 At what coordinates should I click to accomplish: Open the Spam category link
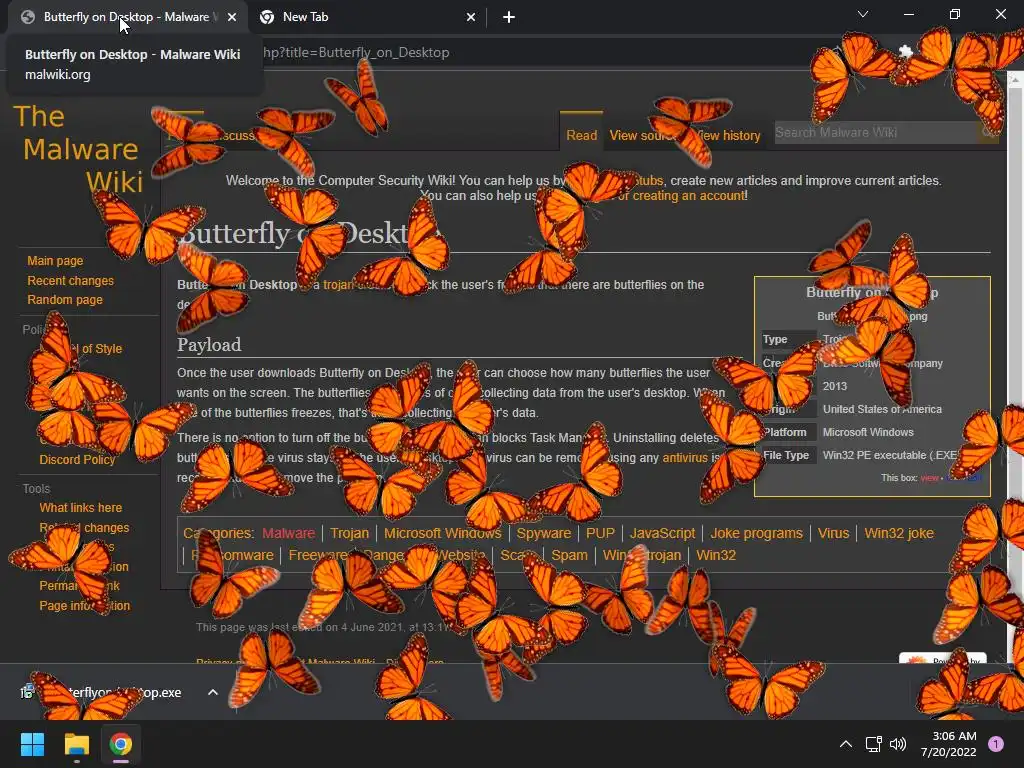(x=569, y=555)
